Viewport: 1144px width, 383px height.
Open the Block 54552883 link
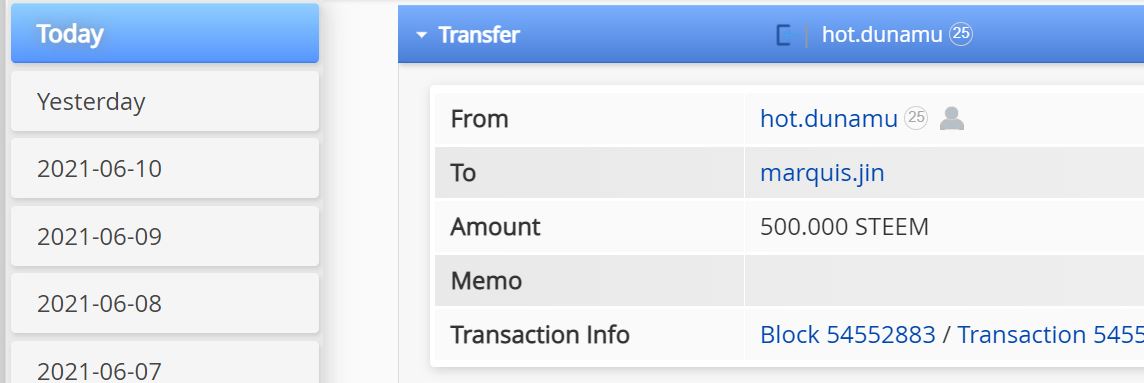848,334
